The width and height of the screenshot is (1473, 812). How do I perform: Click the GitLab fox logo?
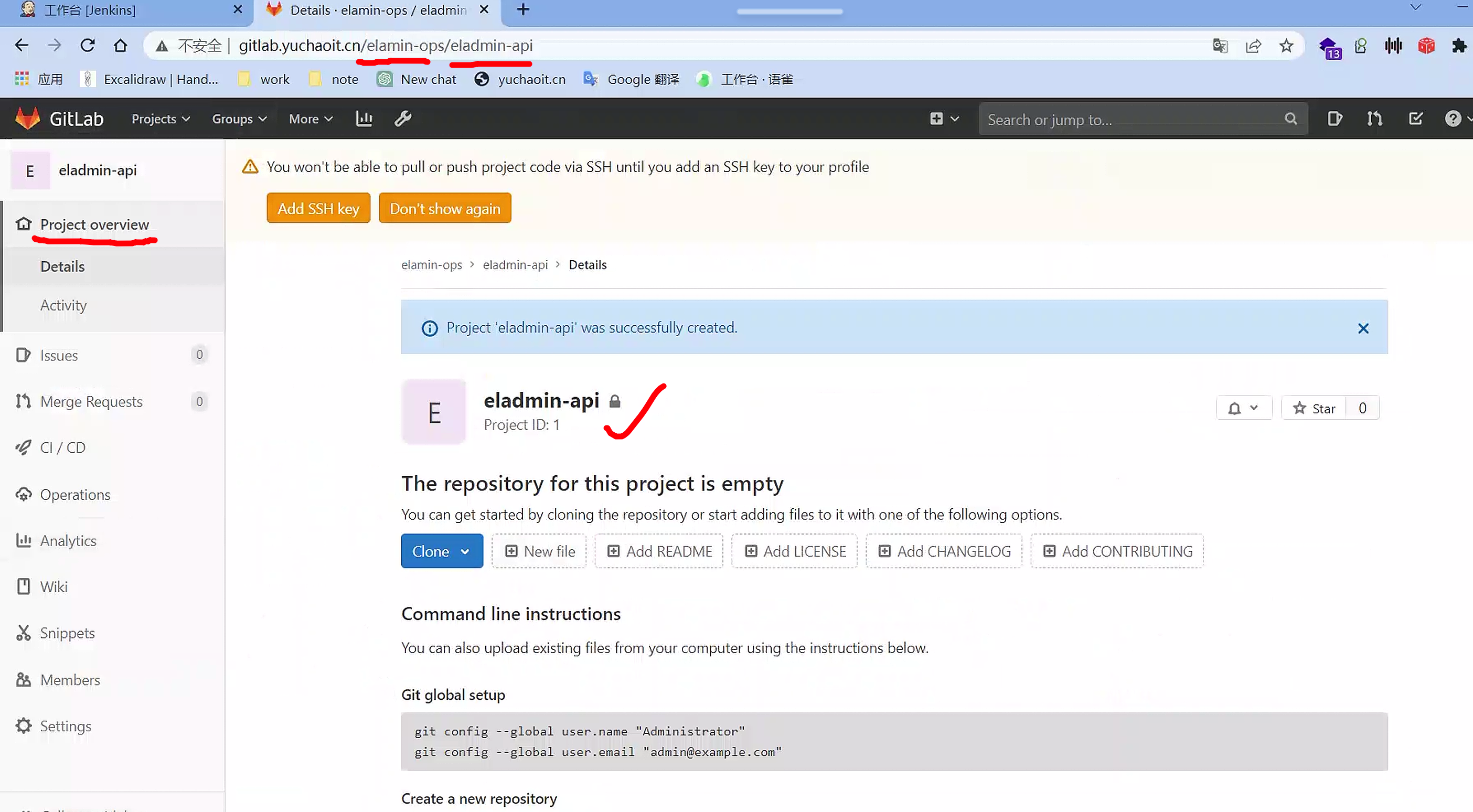tap(27, 119)
